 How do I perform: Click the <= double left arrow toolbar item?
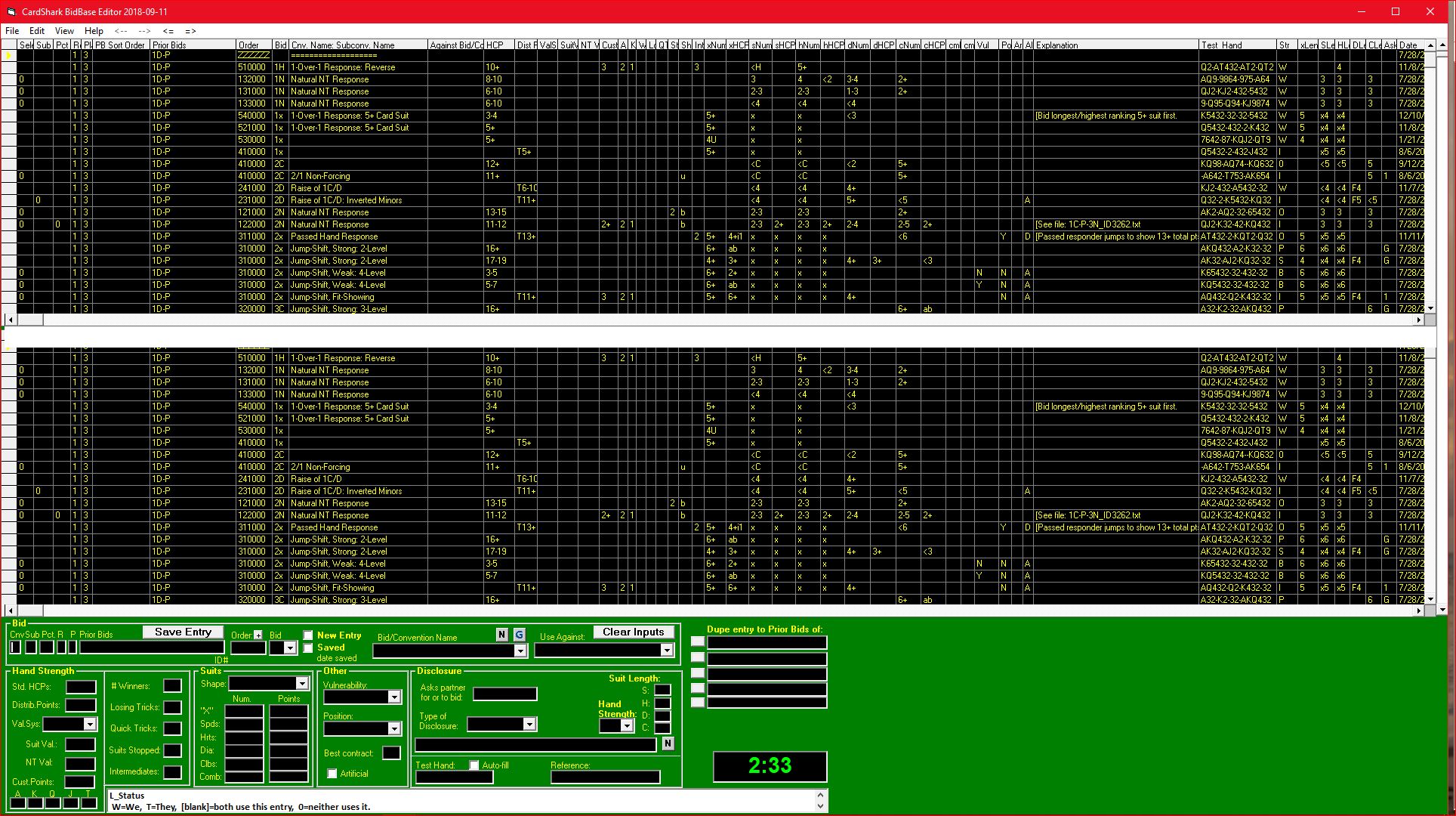pos(168,31)
